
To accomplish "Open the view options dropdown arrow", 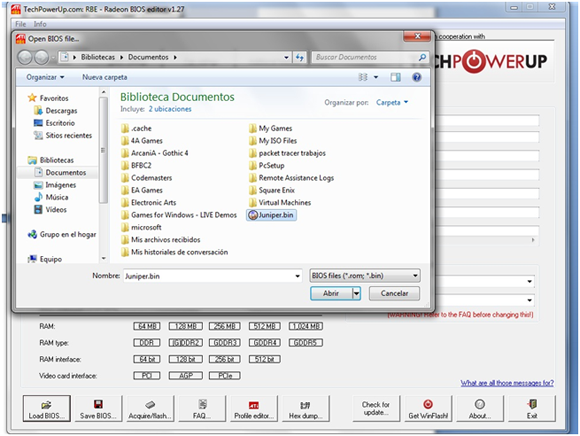I will click(x=376, y=77).
